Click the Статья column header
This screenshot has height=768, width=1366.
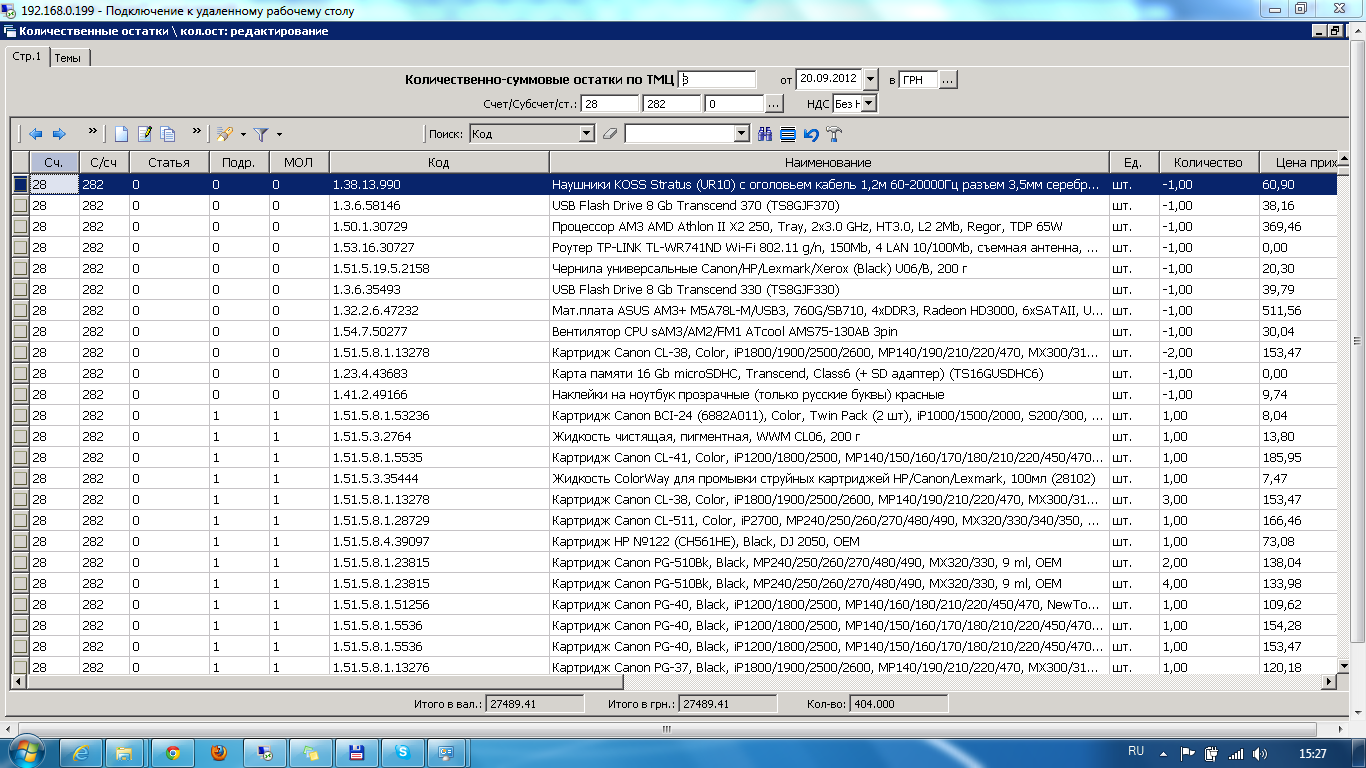pyautogui.click(x=169, y=162)
